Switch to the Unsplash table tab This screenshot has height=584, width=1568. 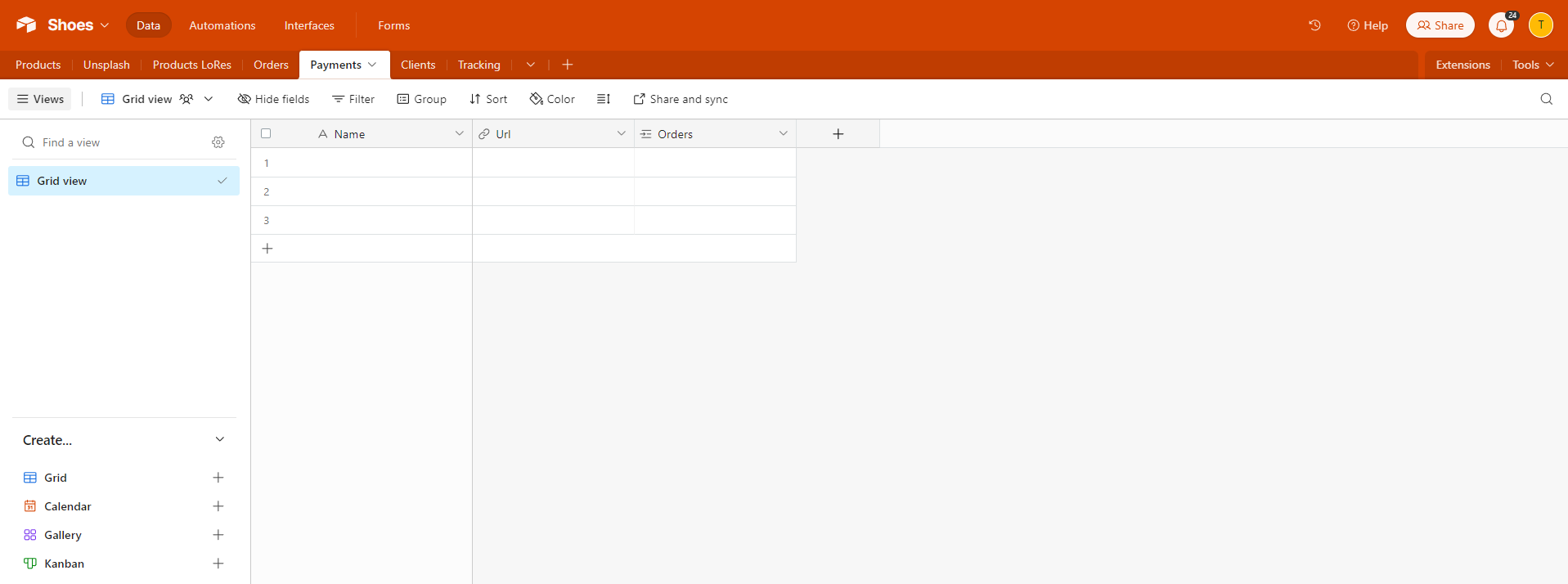[x=106, y=65]
